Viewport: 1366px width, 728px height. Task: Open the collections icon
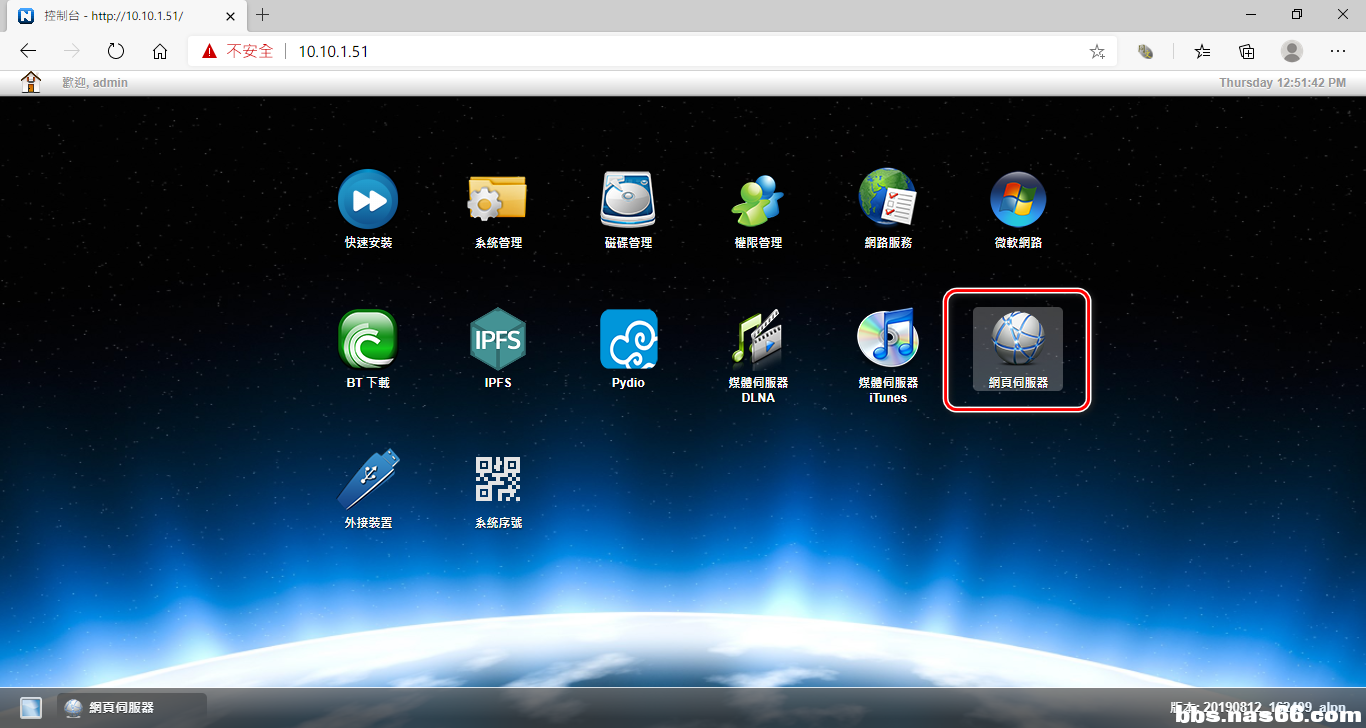[1247, 51]
